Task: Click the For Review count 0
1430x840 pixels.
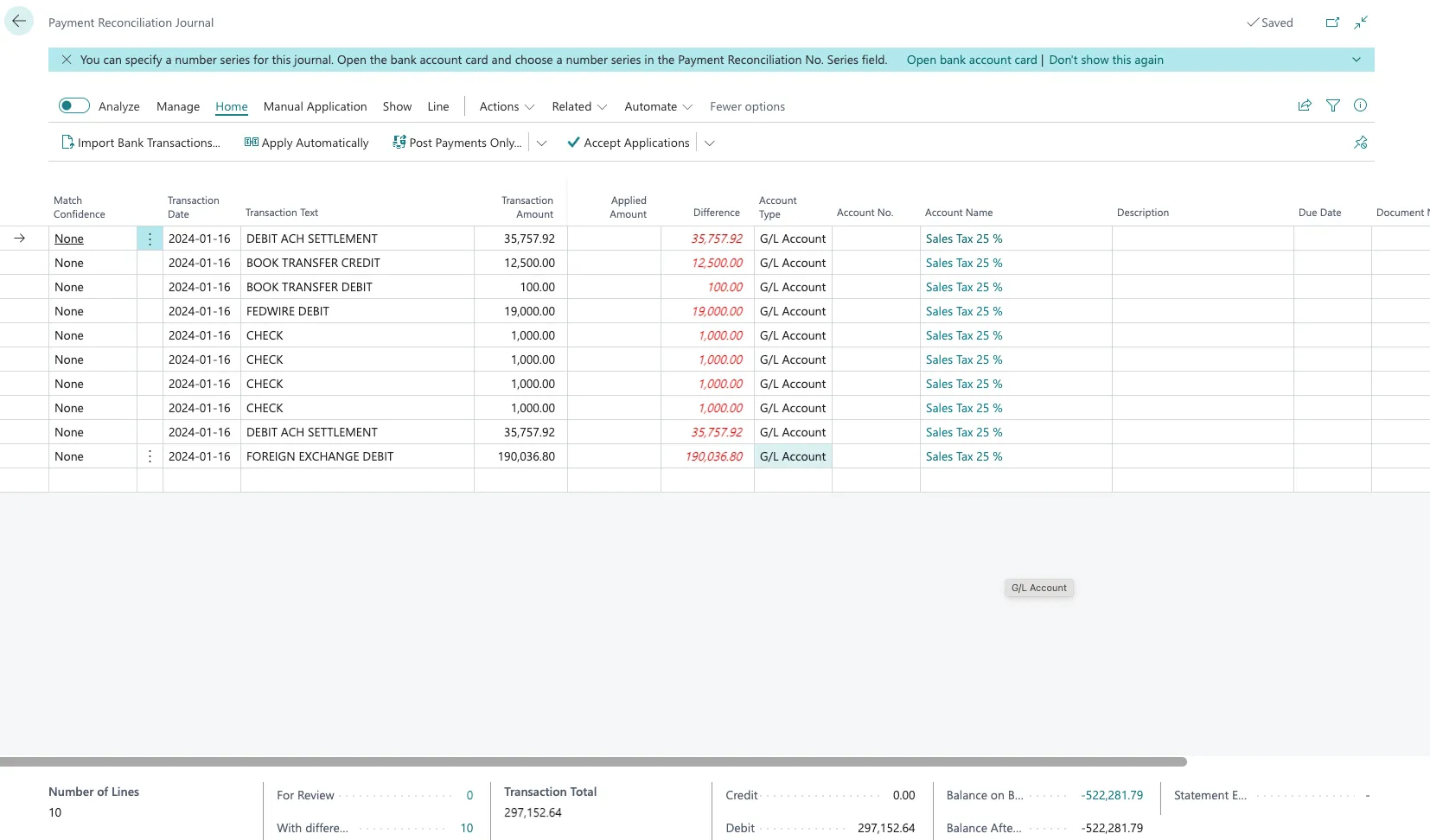Action: [470, 795]
